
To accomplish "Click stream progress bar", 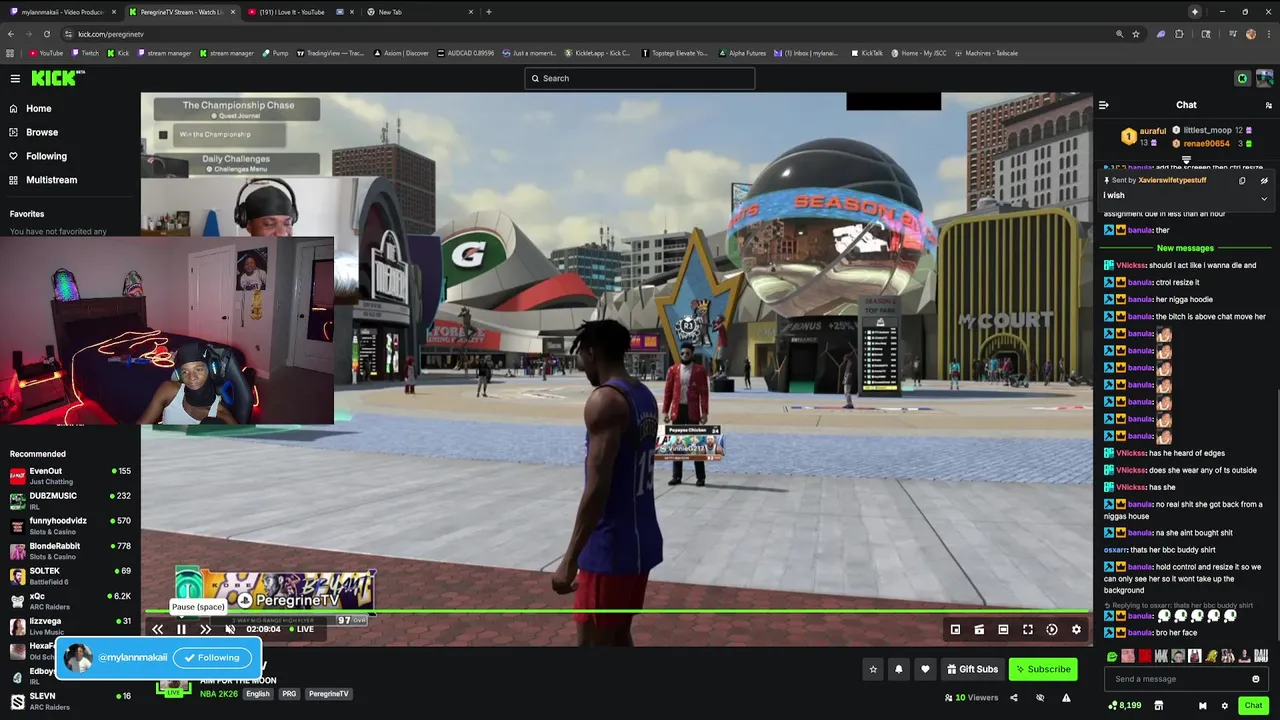I will point(616,611).
